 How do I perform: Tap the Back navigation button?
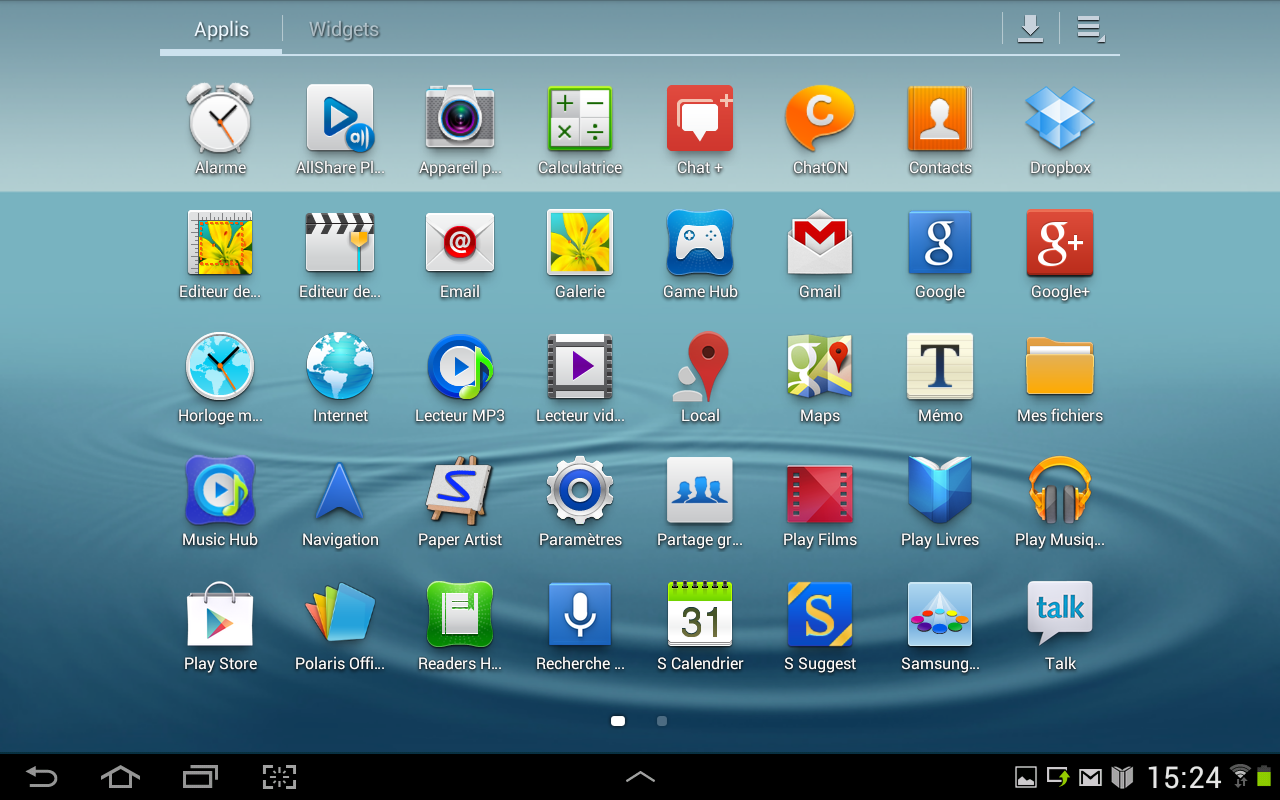click(41, 776)
